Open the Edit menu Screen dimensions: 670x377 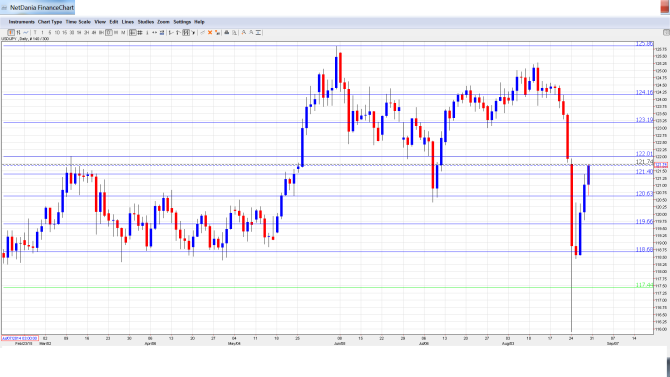coord(114,22)
